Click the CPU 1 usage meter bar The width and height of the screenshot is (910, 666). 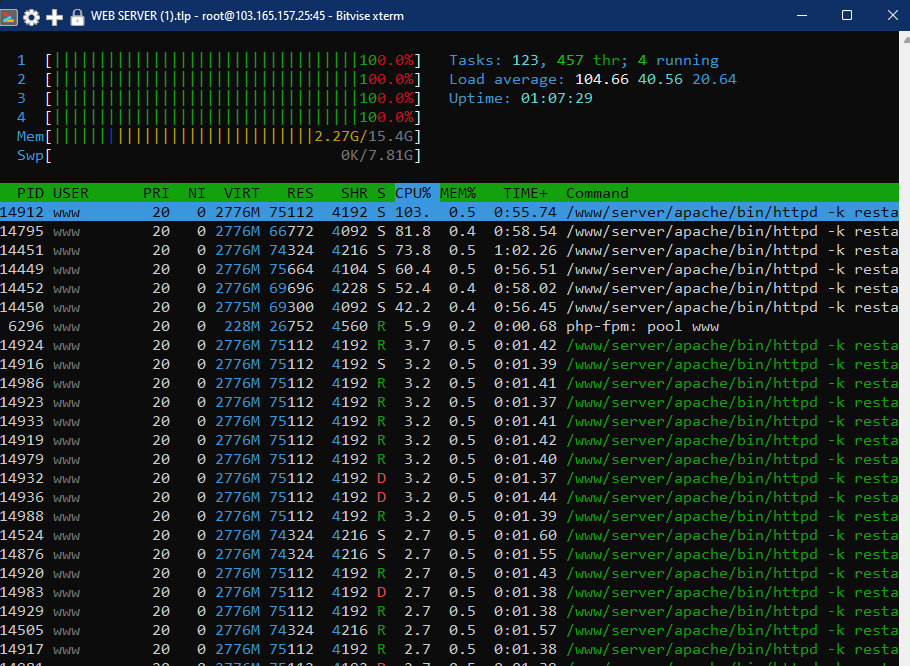(233, 60)
